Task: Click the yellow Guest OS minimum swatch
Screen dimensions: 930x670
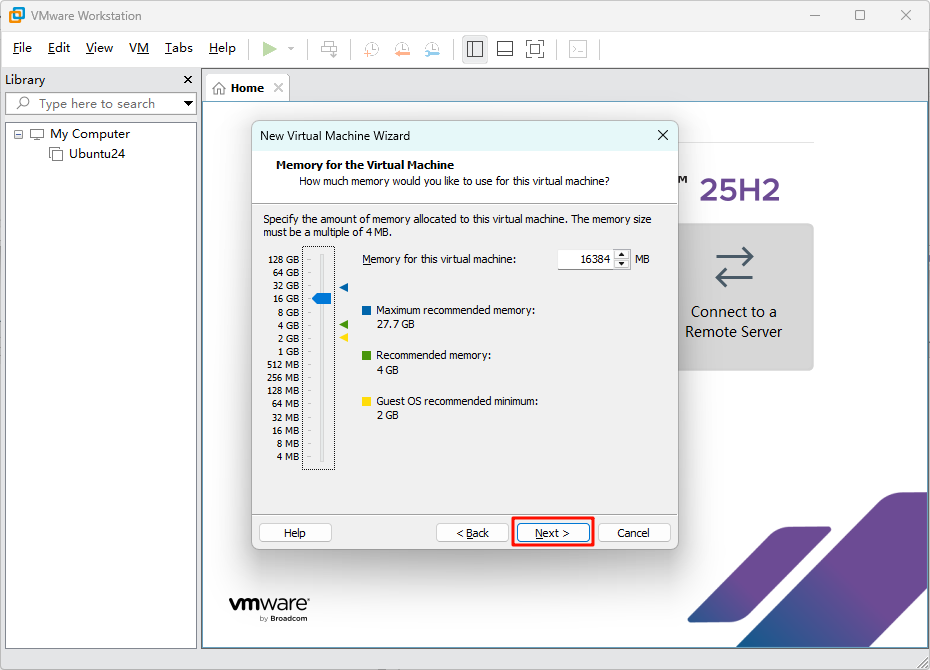Action: 367,401
